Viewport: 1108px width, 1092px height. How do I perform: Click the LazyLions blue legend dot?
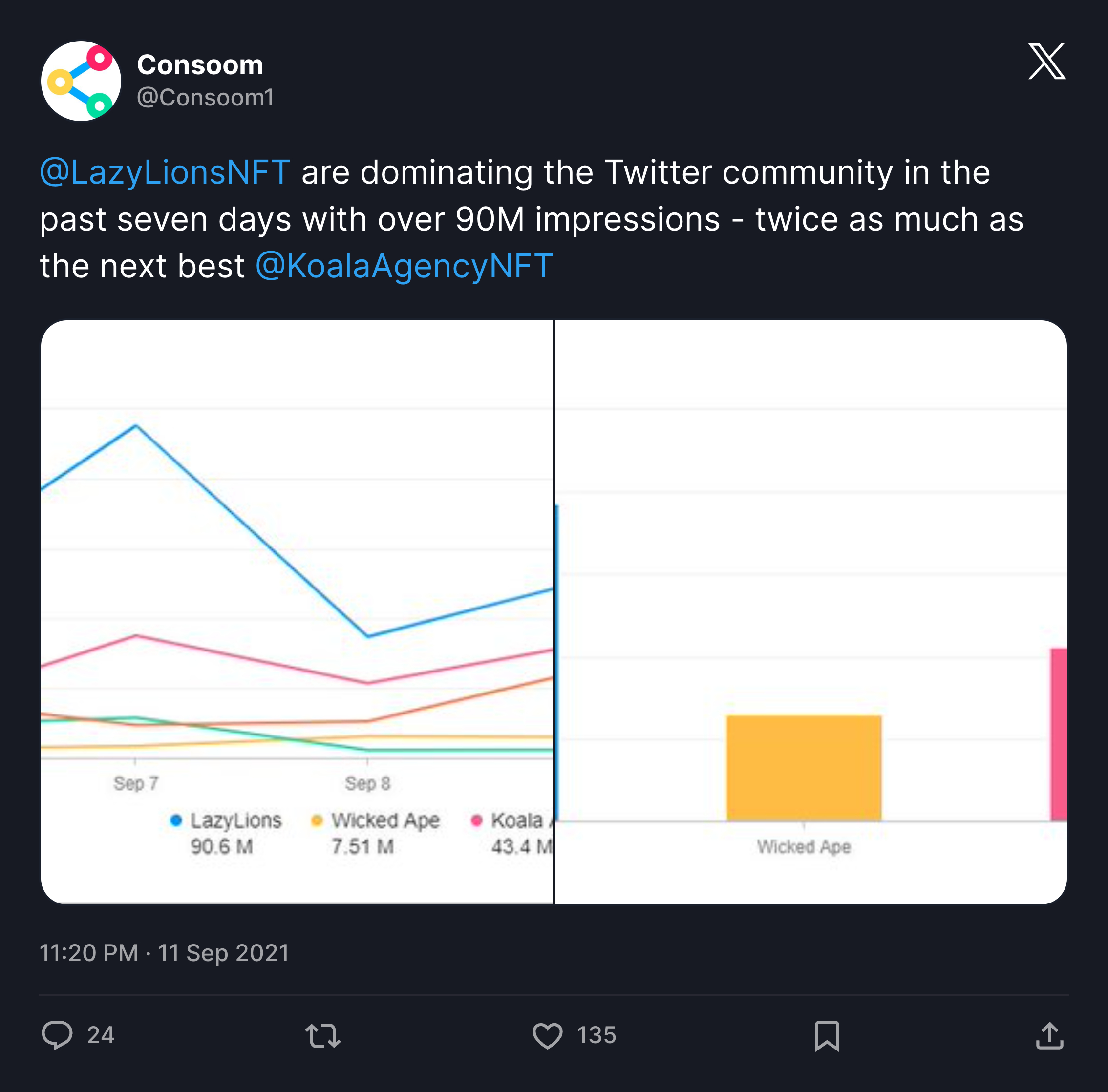[176, 821]
